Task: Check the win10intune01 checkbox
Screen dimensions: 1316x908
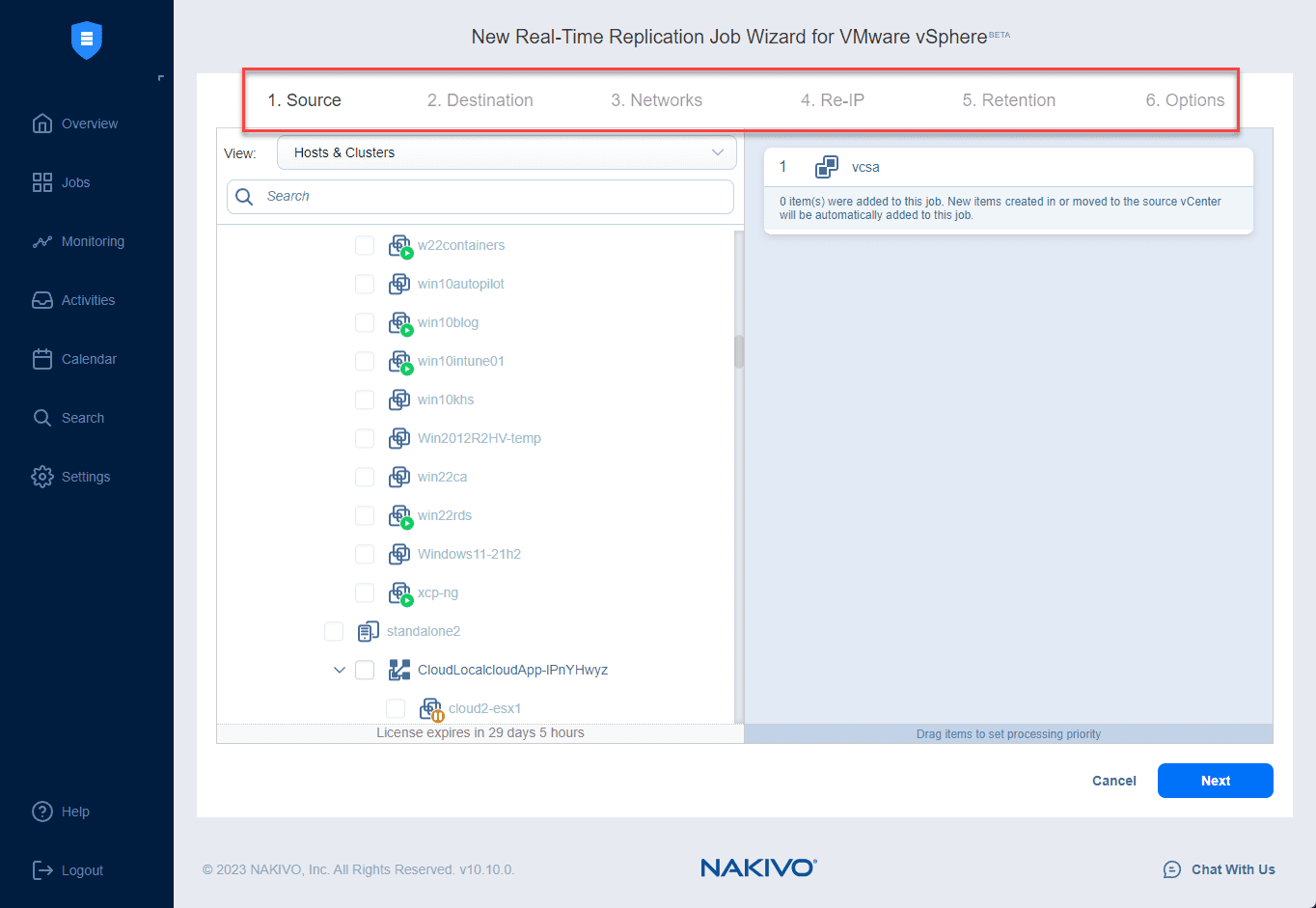Action: pos(365,361)
